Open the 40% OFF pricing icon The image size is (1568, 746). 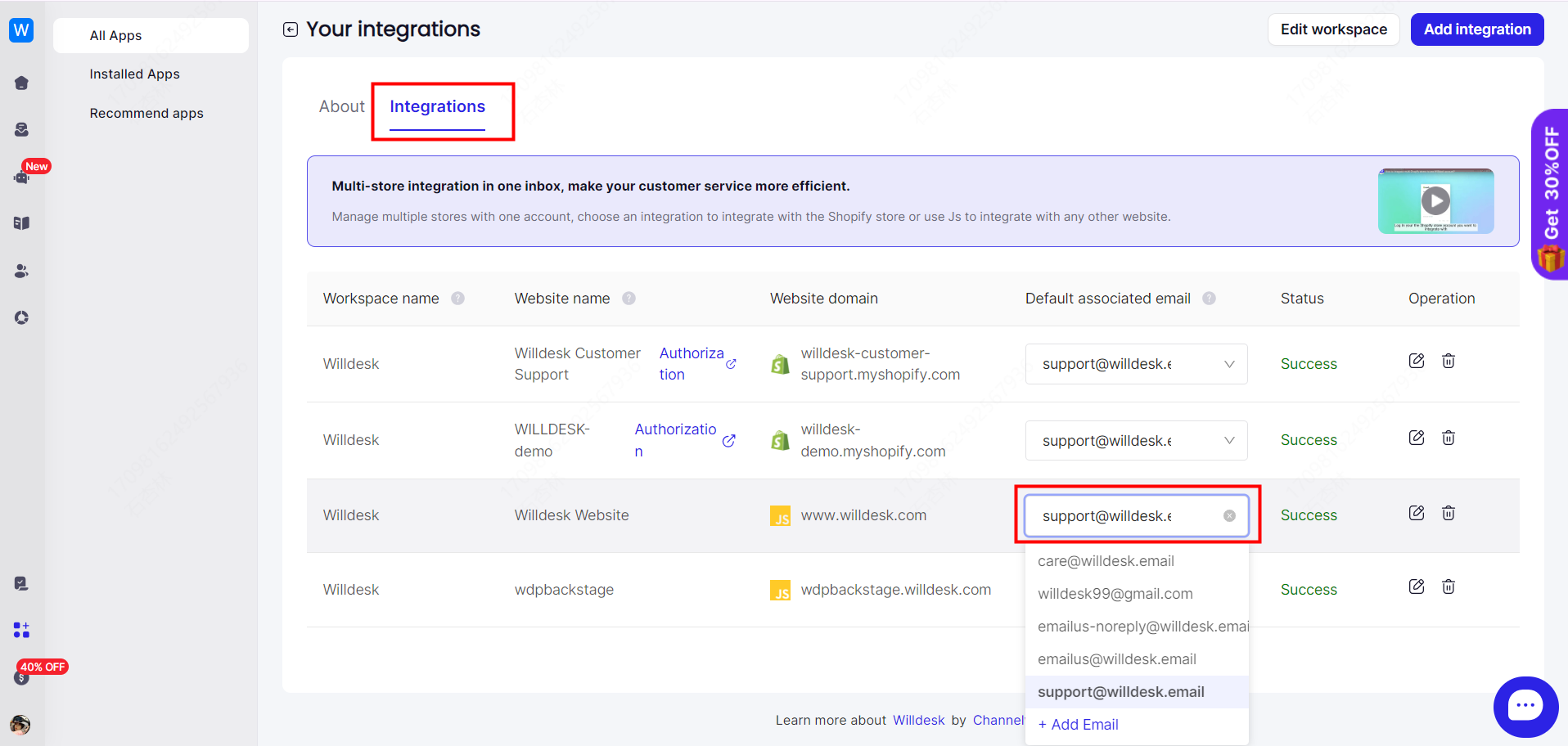point(21,677)
